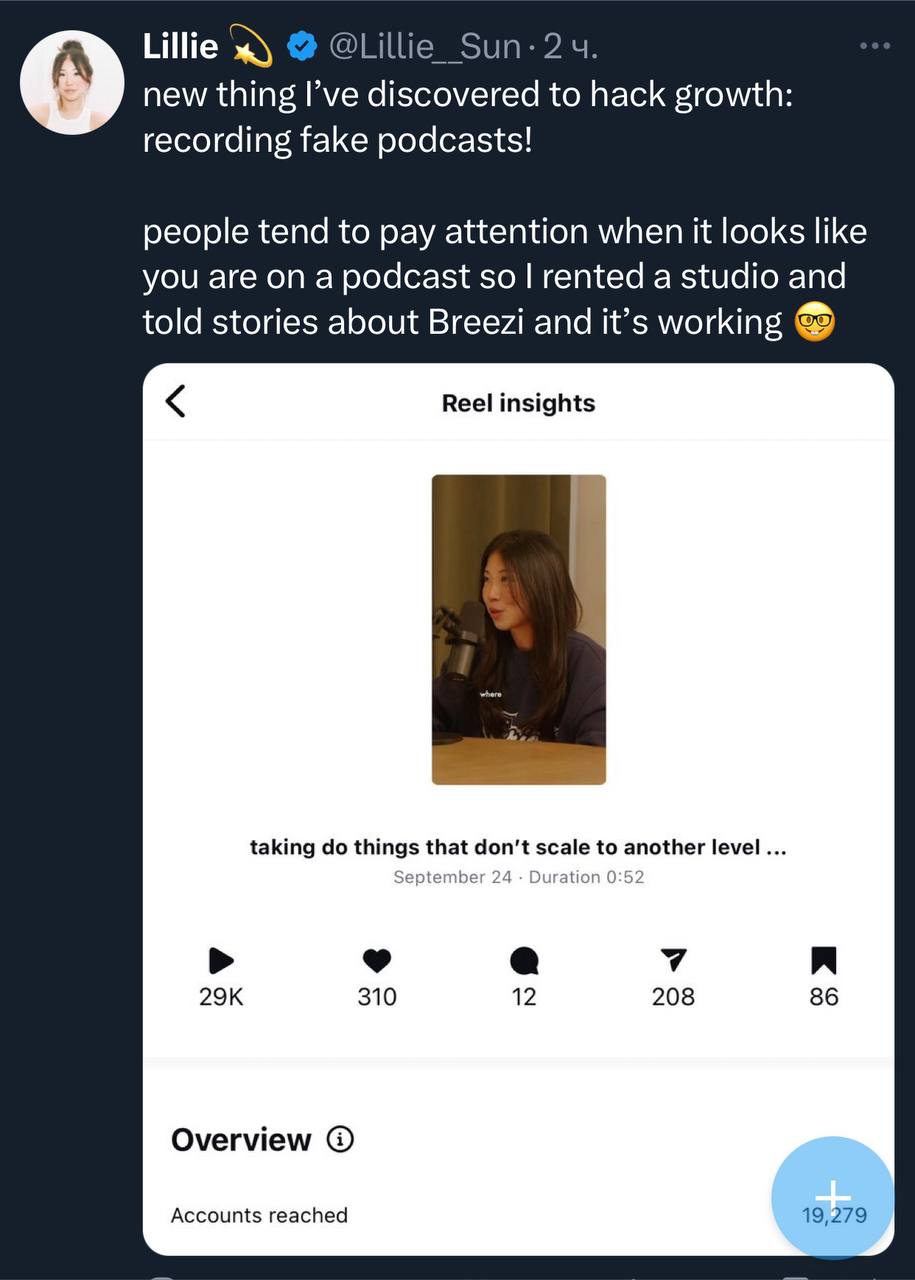This screenshot has height=1280, width=915.
Task: Select the Accounts reached row
Action: [260, 1215]
